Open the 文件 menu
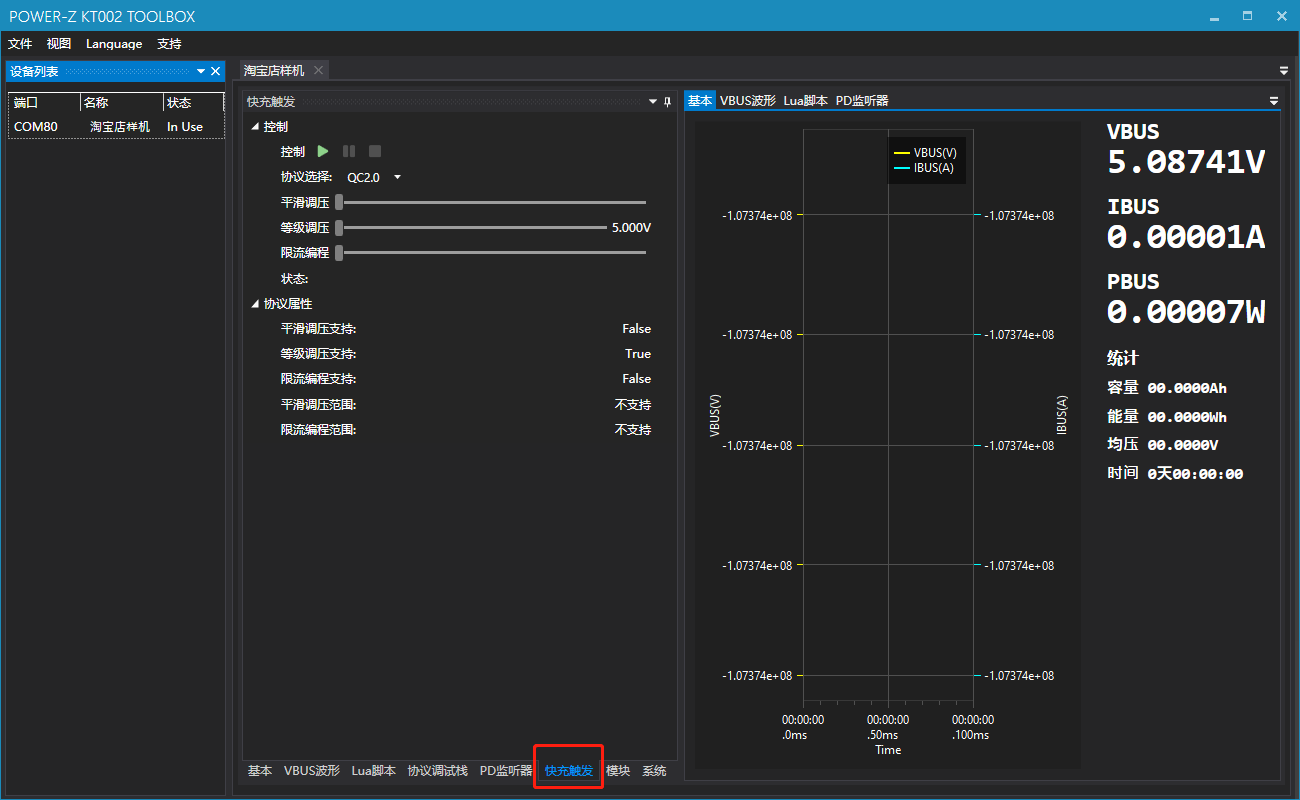The height and width of the screenshot is (800, 1300). point(20,44)
